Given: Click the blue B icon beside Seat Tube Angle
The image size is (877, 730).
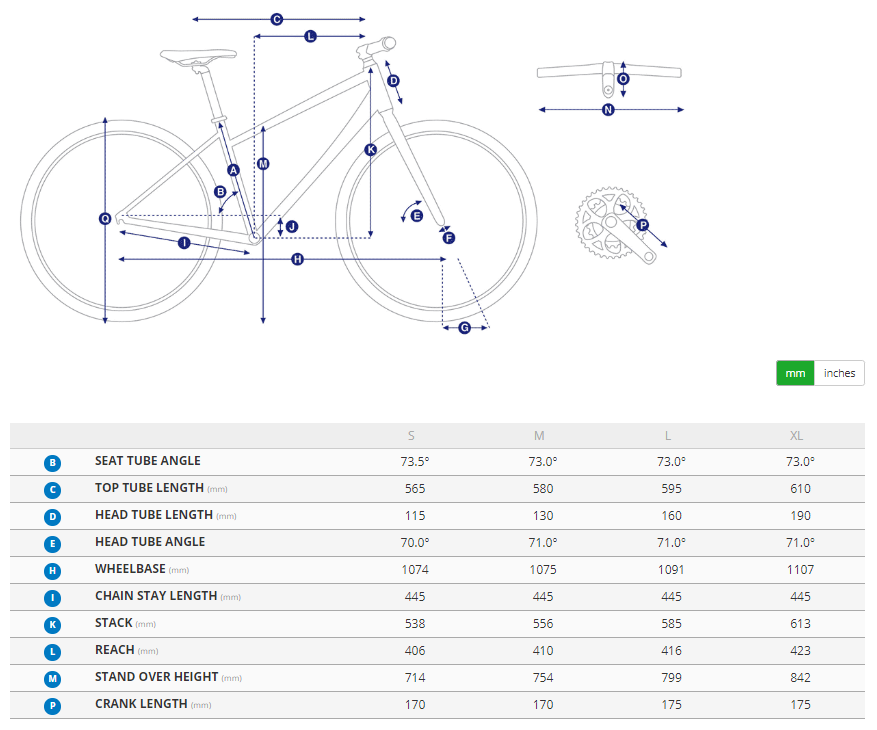Looking at the screenshot, I should (52, 463).
